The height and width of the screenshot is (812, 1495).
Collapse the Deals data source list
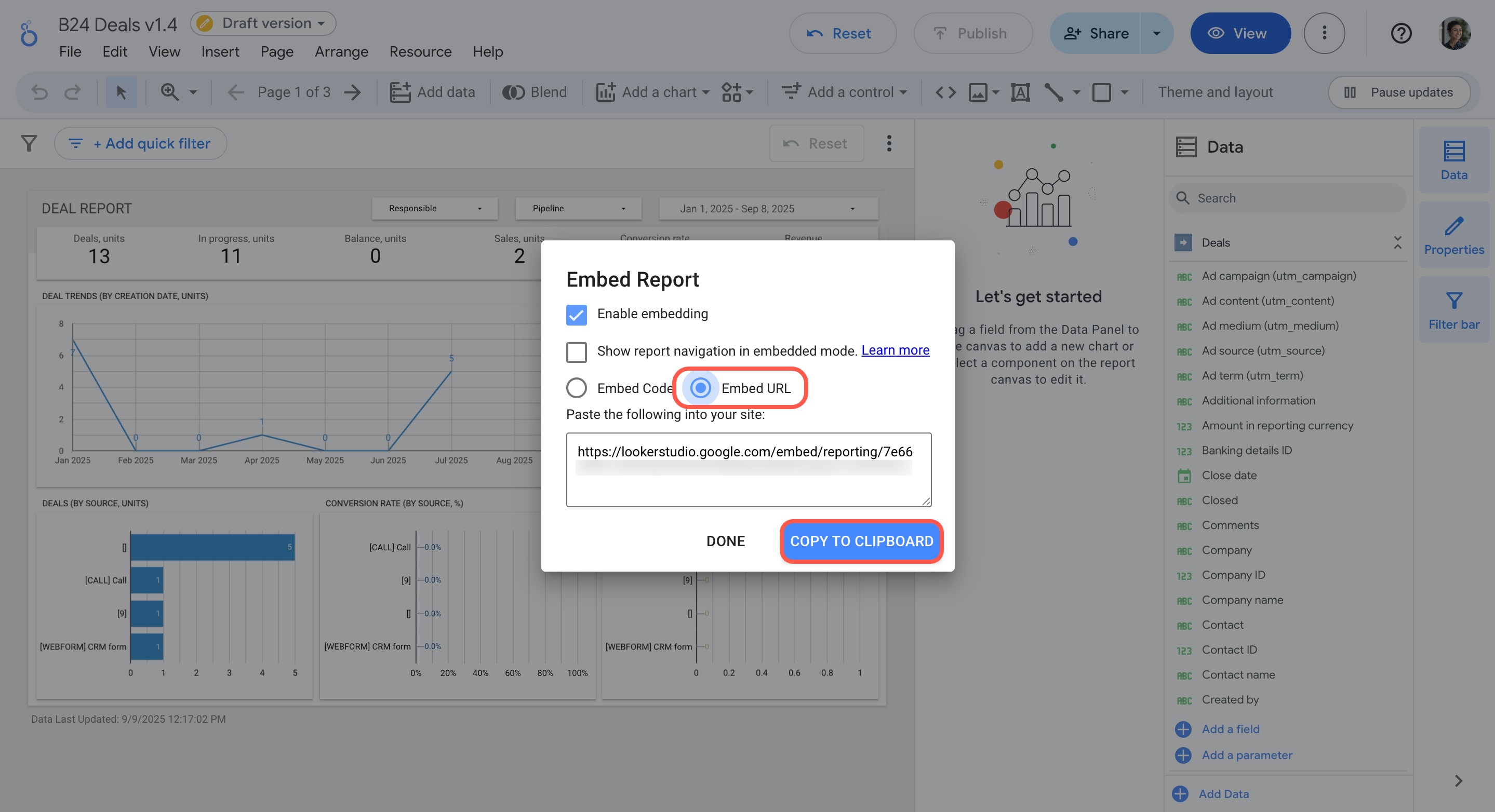[x=1397, y=242]
